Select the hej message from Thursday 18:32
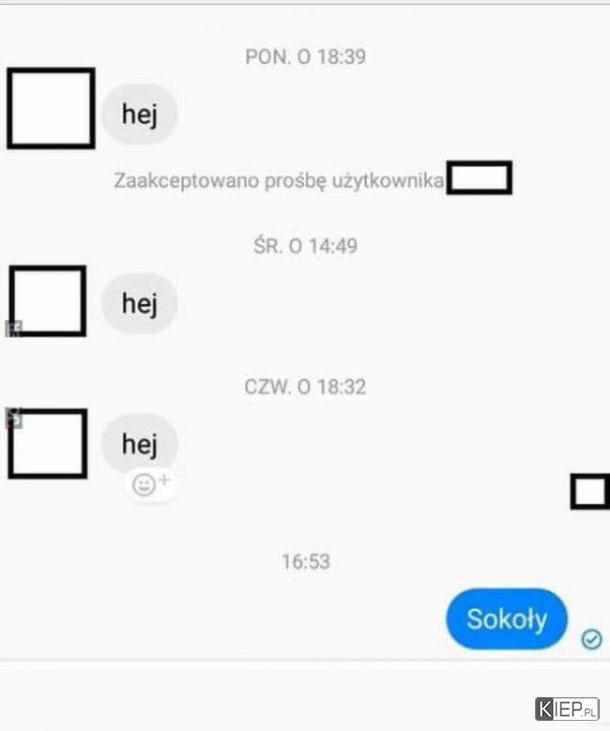The image size is (610, 731). [x=139, y=443]
